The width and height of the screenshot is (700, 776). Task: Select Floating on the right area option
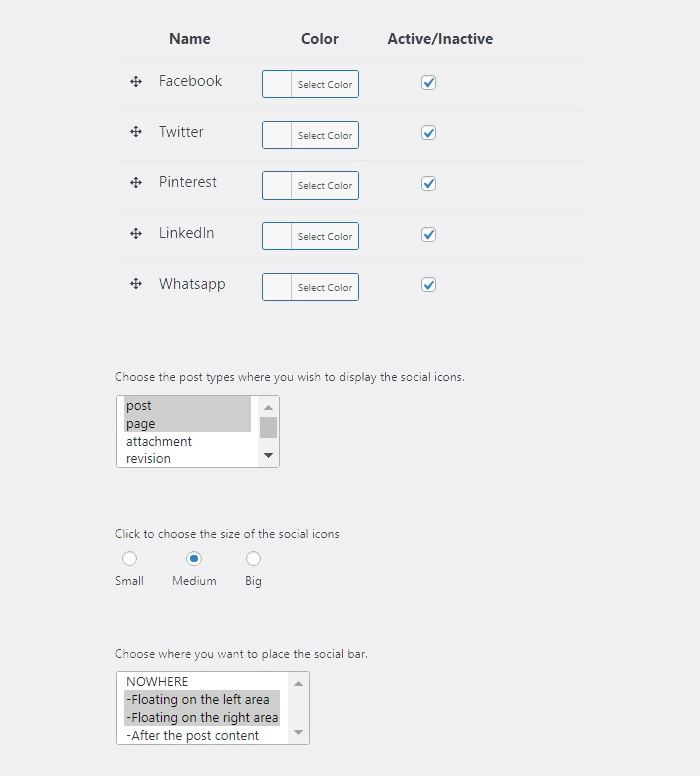(202, 718)
